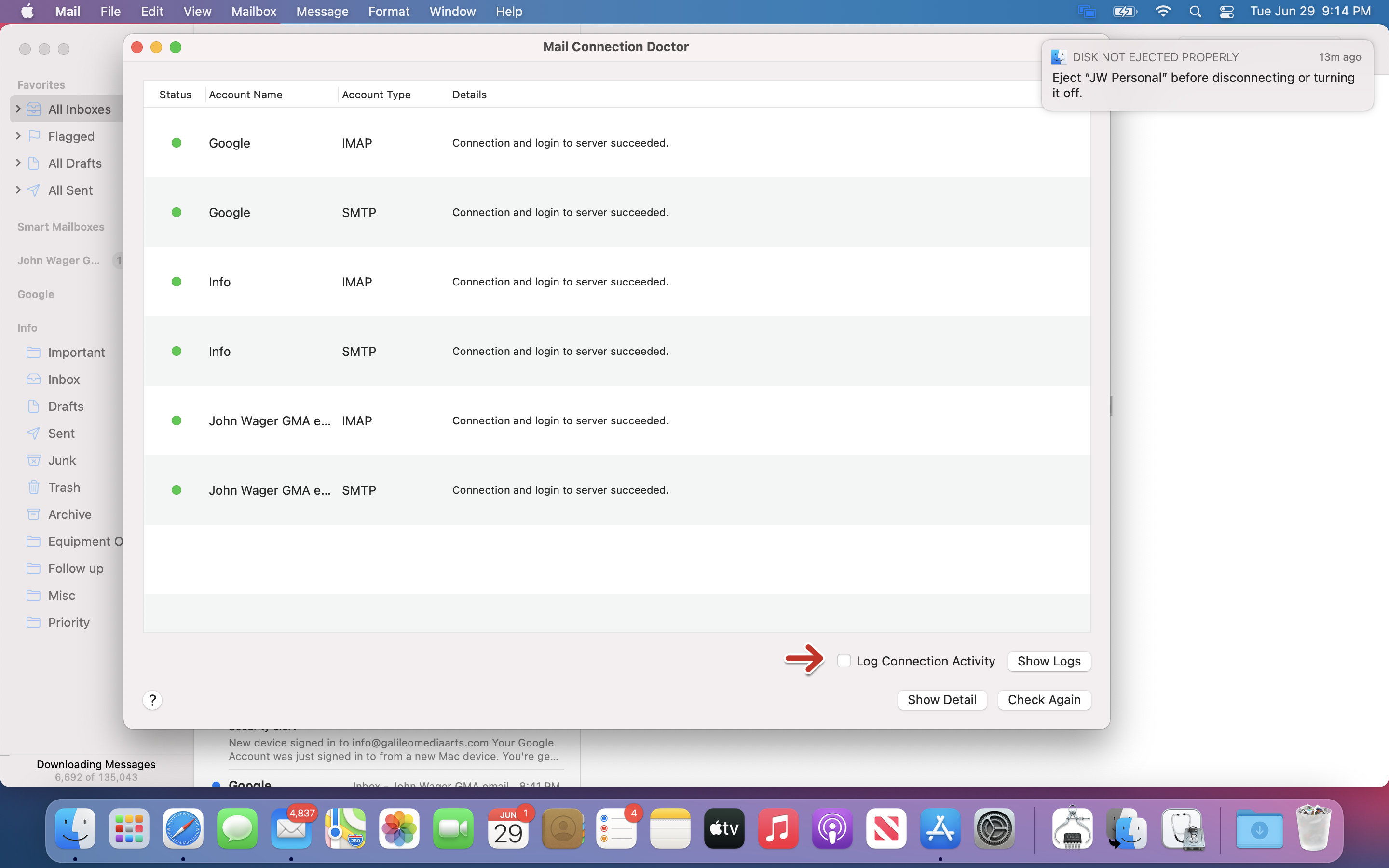Open the Apple menu

[27, 12]
